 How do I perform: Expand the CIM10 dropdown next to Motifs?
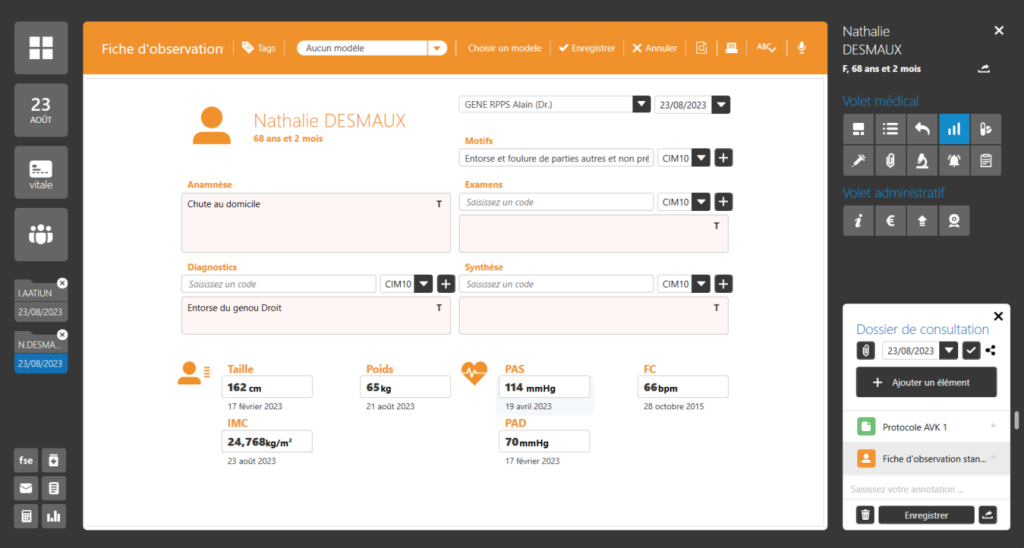(x=702, y=158)
